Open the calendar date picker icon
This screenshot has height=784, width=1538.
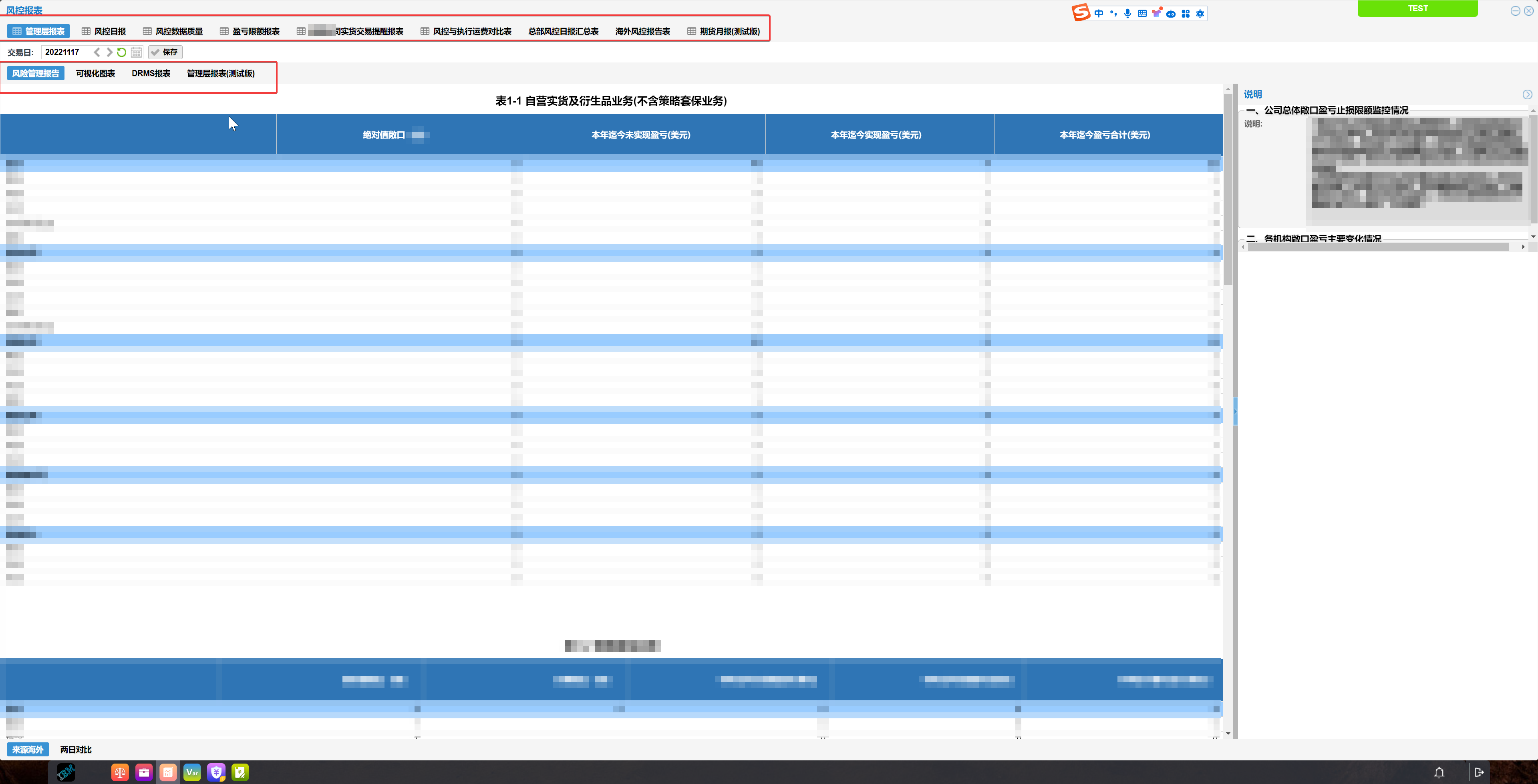[137, 52]
